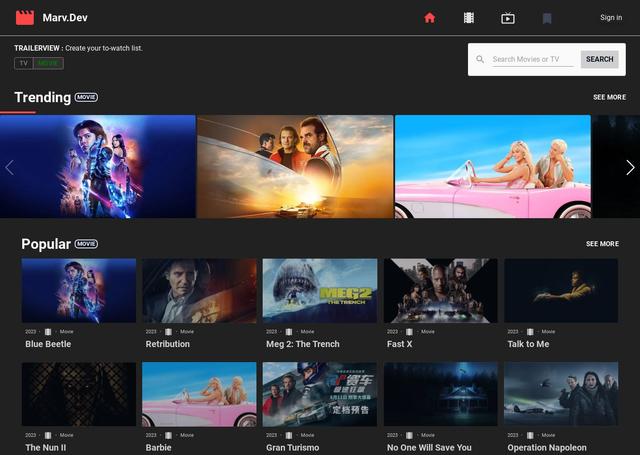Open the Bookmarks icon in navbar

coord(547,18)
